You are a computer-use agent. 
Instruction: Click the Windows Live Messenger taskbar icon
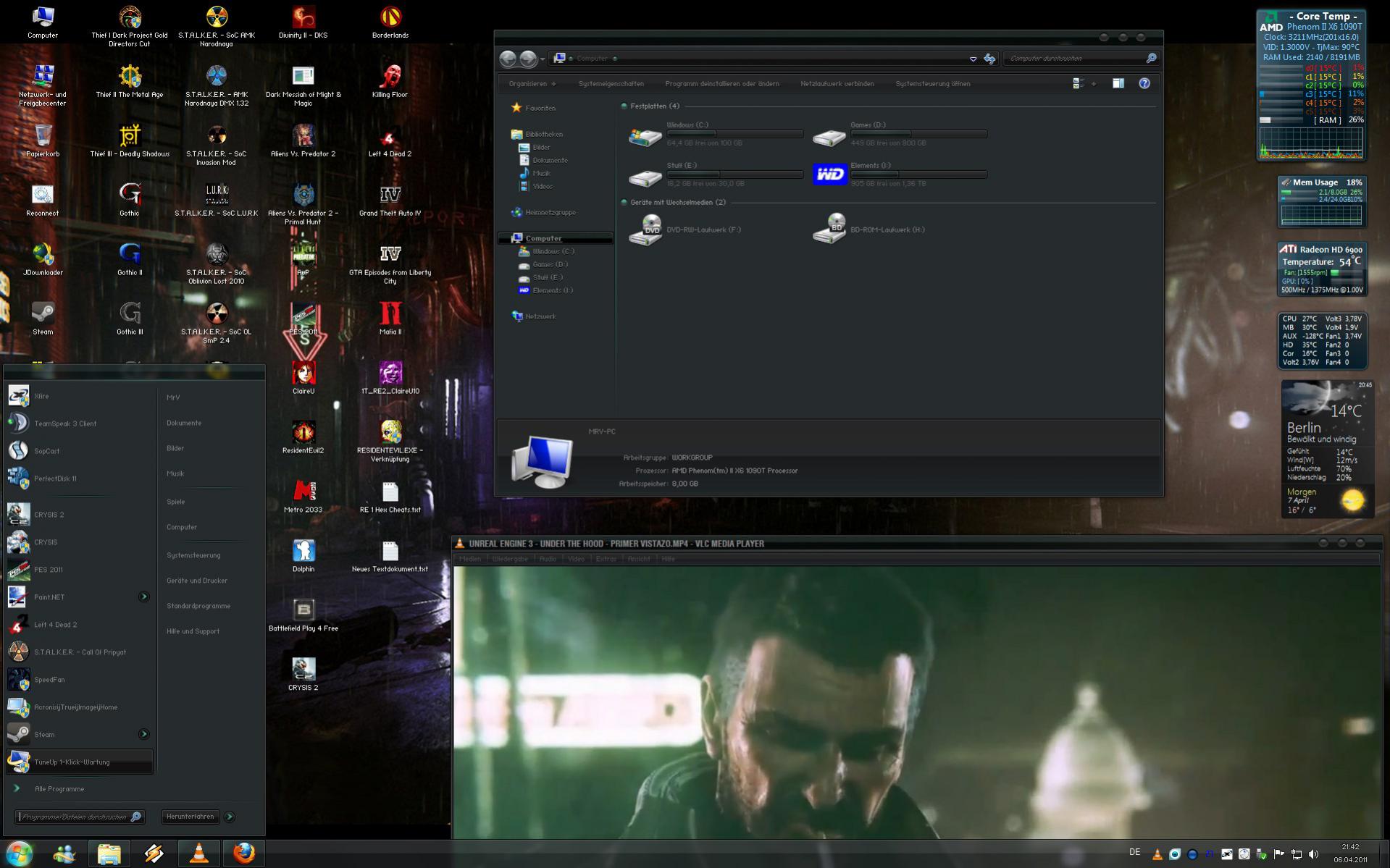tap(64, 854)
